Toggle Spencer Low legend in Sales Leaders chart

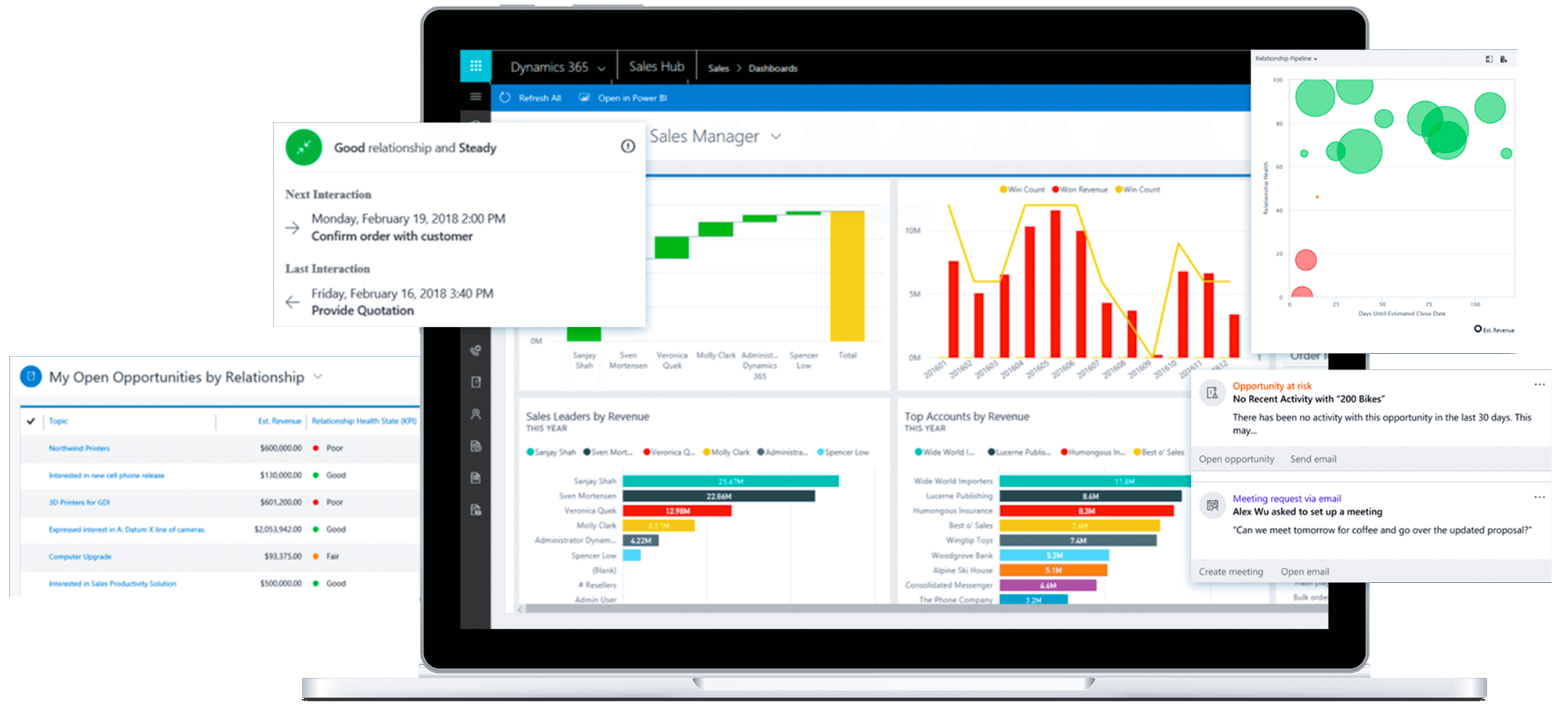(x=843, y=452)
